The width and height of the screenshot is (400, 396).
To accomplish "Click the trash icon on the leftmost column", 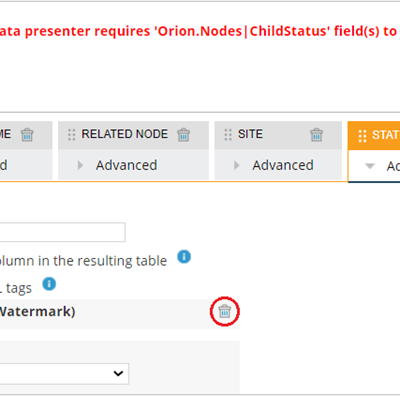I will (27, 135).
